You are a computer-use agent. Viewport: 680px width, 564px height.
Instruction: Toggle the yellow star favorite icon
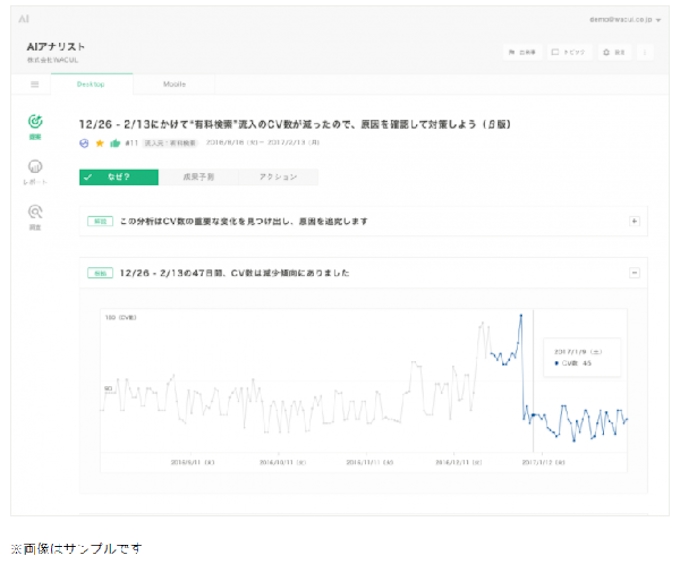100,143
